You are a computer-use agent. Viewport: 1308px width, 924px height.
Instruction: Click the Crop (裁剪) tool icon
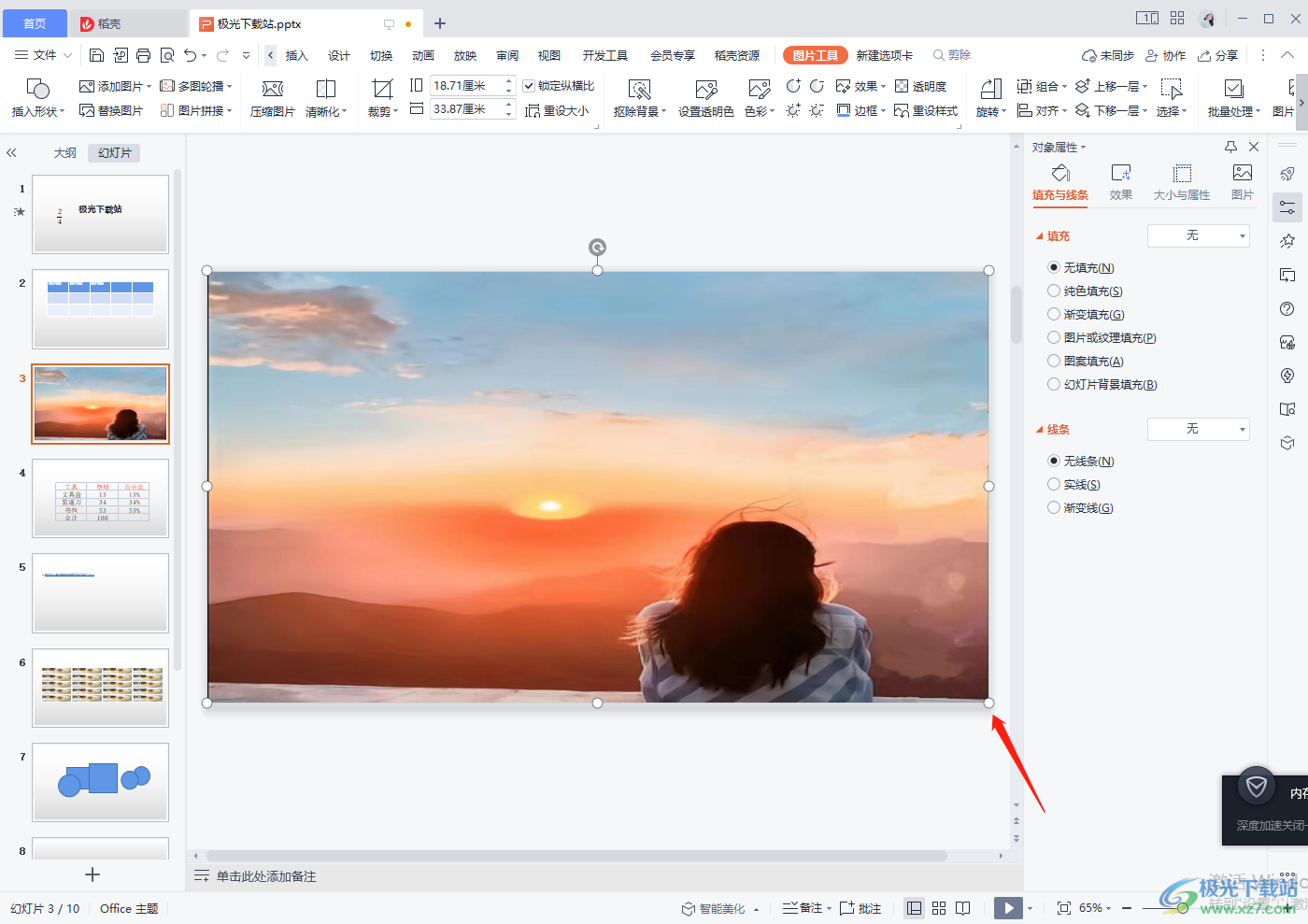382,89
